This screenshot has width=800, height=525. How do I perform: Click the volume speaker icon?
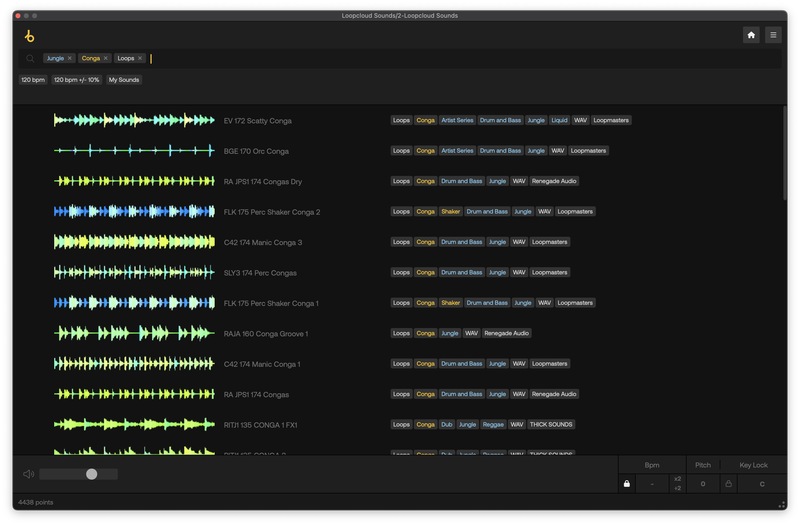(29, 474)
